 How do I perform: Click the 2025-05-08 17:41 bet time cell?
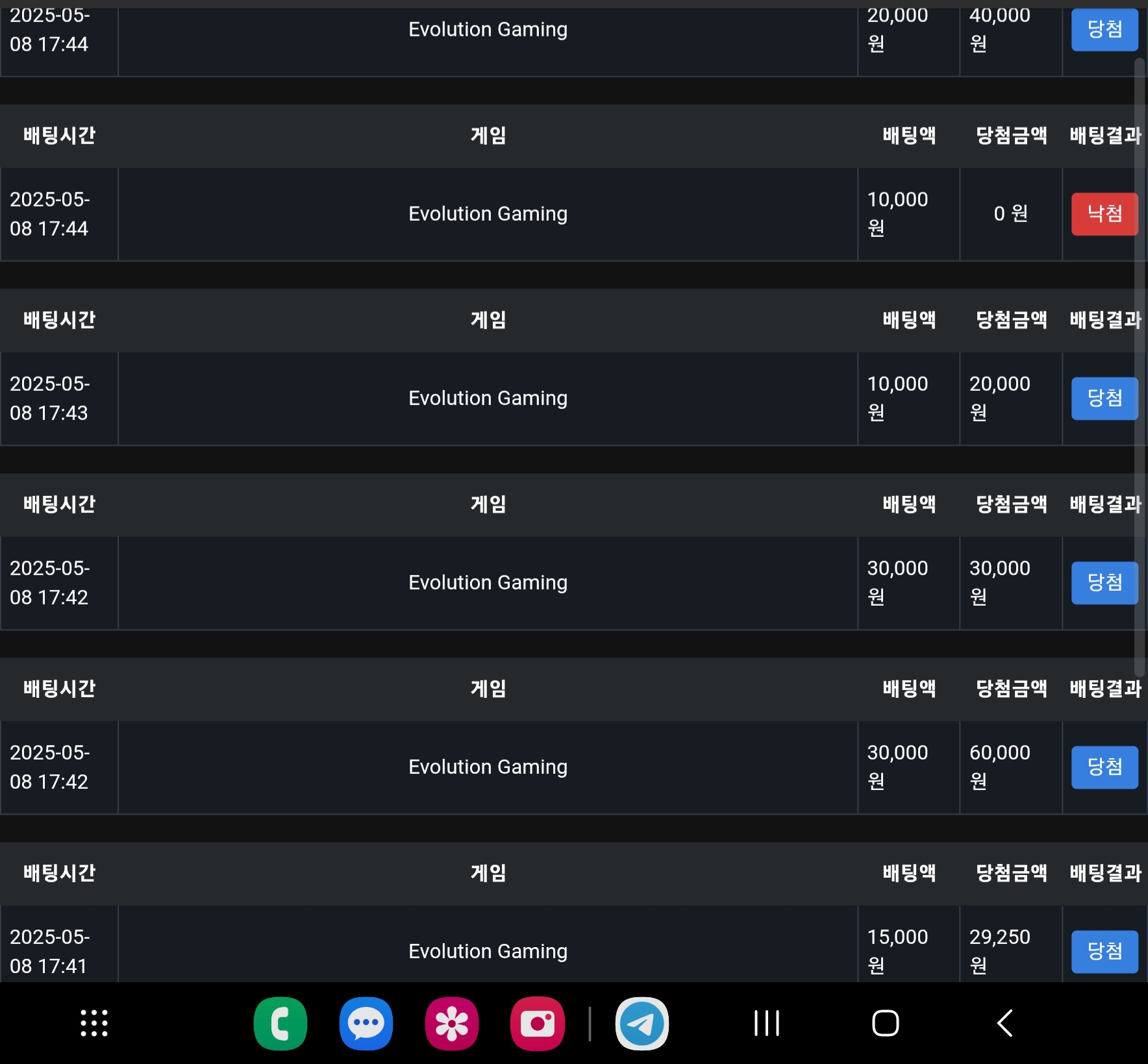[x=59, y=944]
